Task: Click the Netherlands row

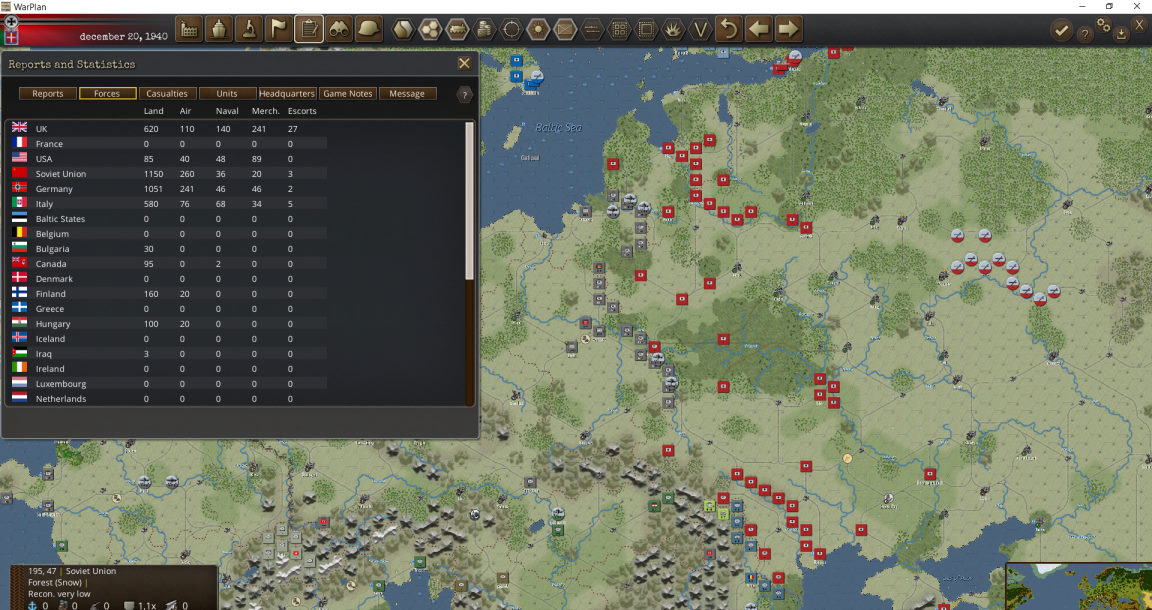Action: (x=169, y=399)
